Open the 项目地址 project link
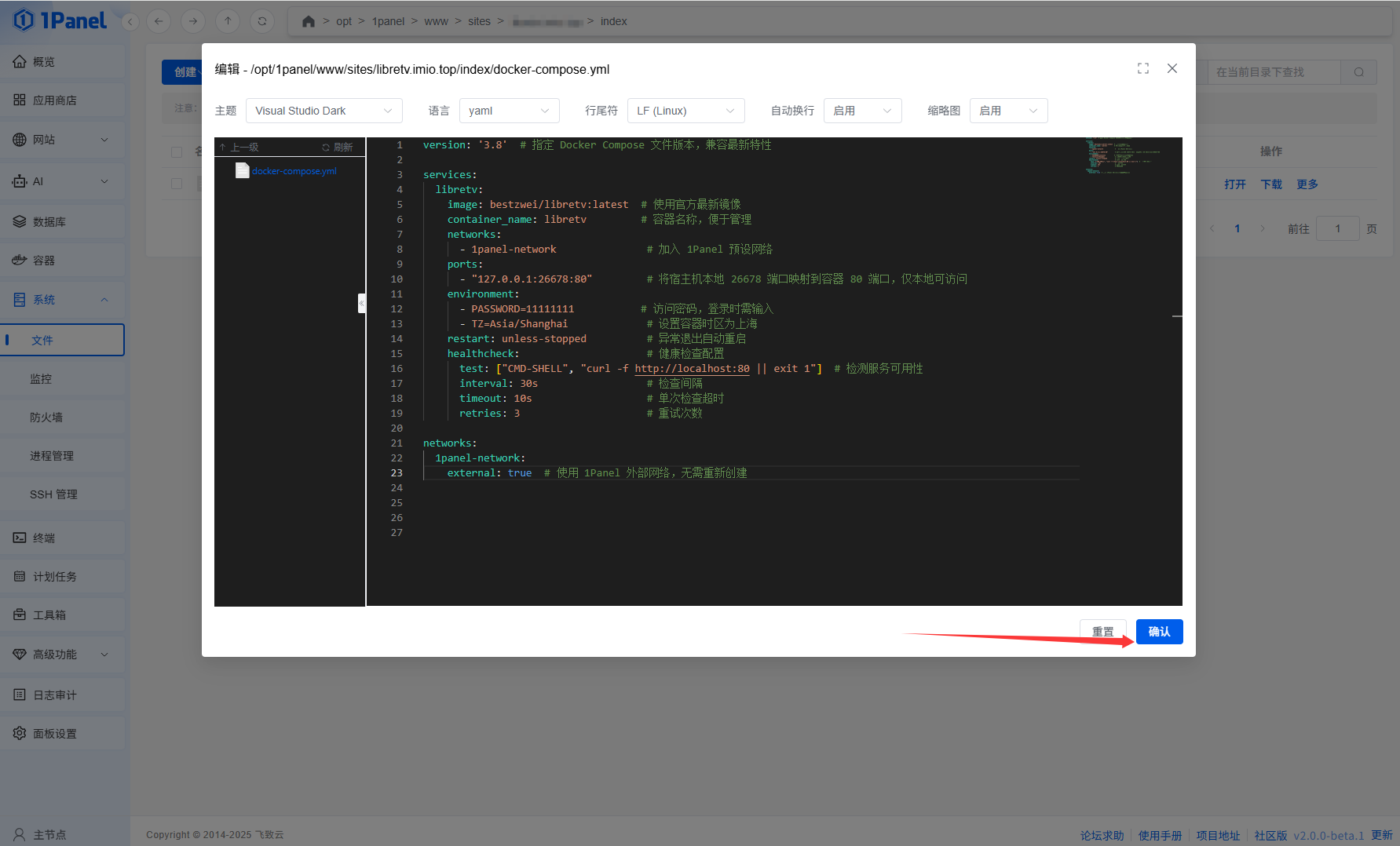The image size is (1400, 846). tap(1219, 836)
